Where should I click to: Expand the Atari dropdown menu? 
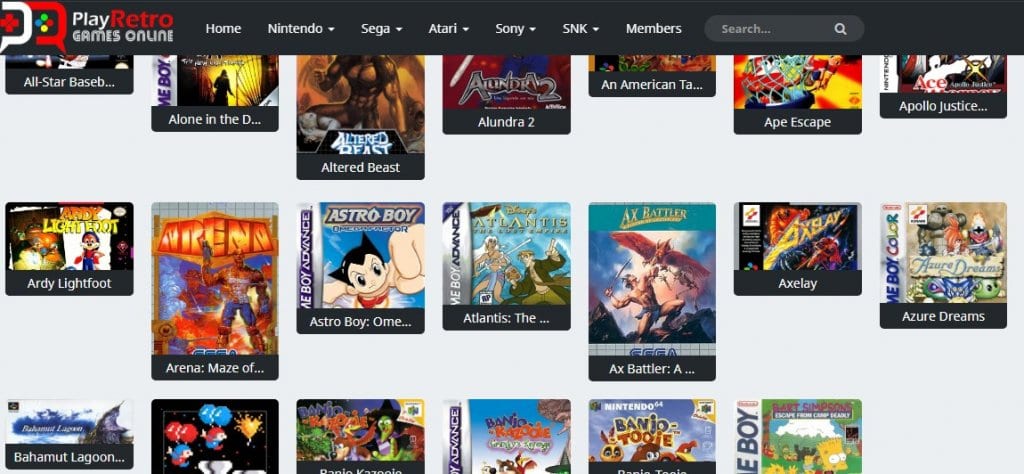coord(449,29)
